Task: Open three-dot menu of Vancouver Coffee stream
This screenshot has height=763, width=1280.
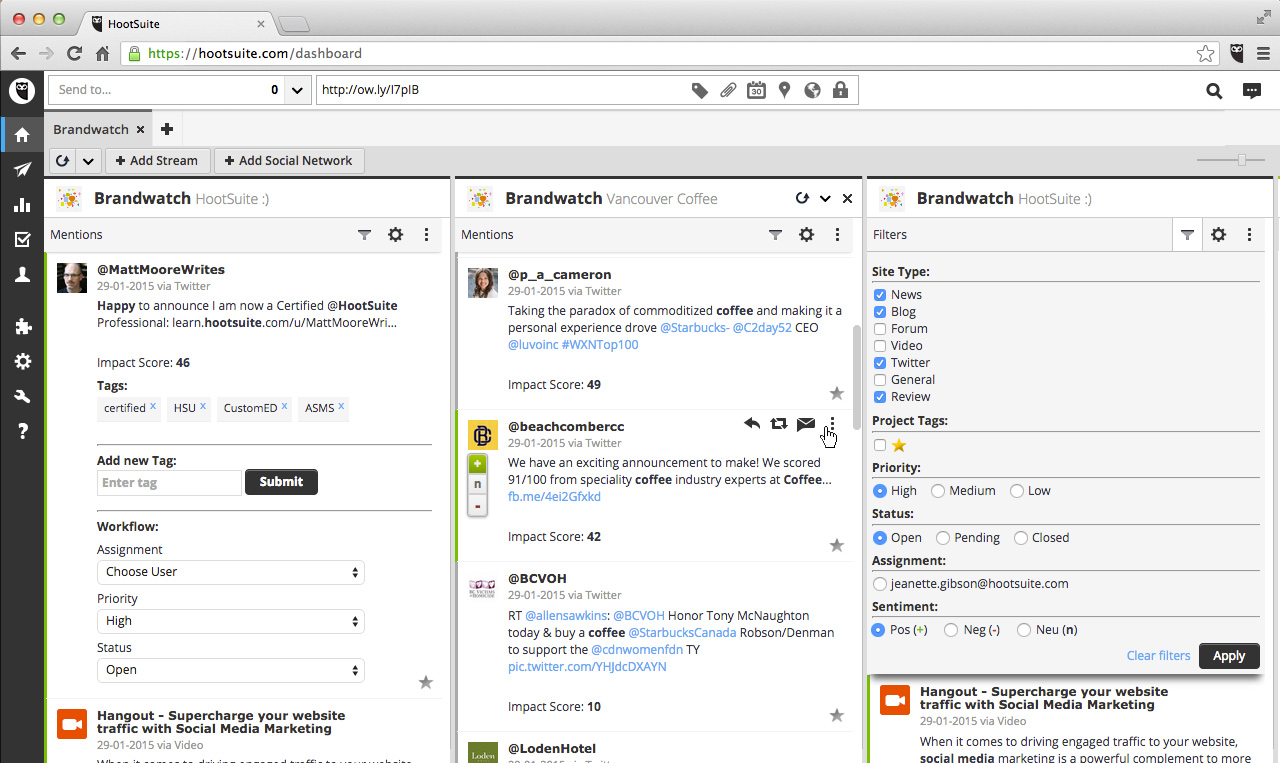Action: click(x=837, y=235)
